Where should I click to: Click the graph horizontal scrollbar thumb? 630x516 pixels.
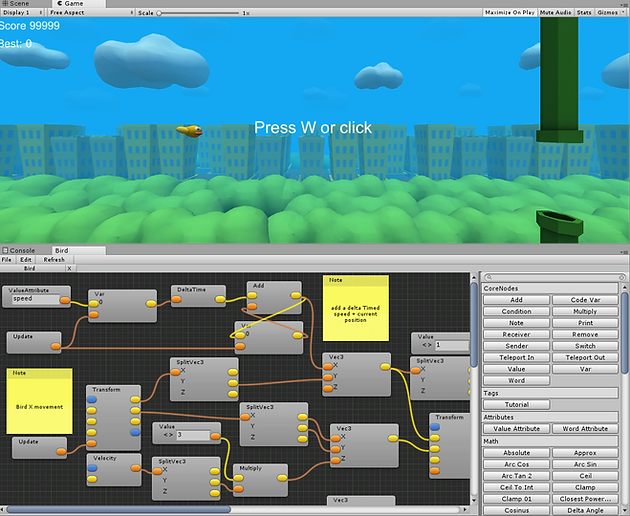pyautogui.click(x=119, y=510)
